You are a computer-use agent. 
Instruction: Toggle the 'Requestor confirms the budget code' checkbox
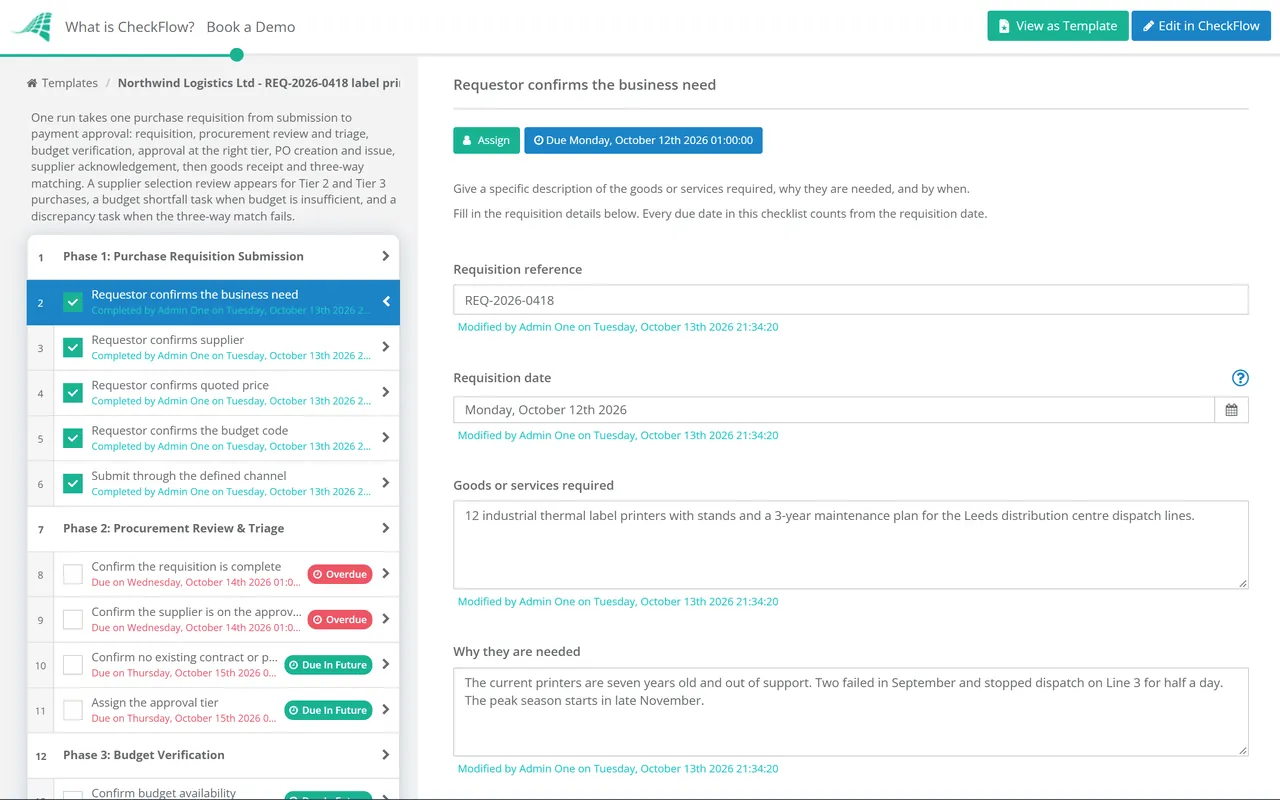73,438
